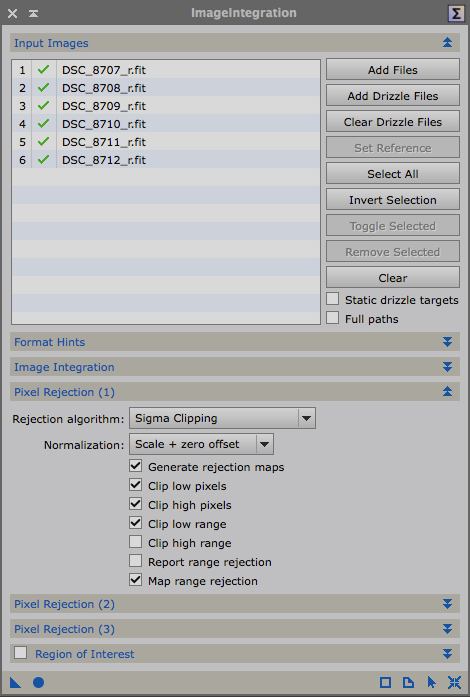This screenshot has width=470, height=697.
Task: Click the Apply Global circle icon
Action: tap(39, 682)
